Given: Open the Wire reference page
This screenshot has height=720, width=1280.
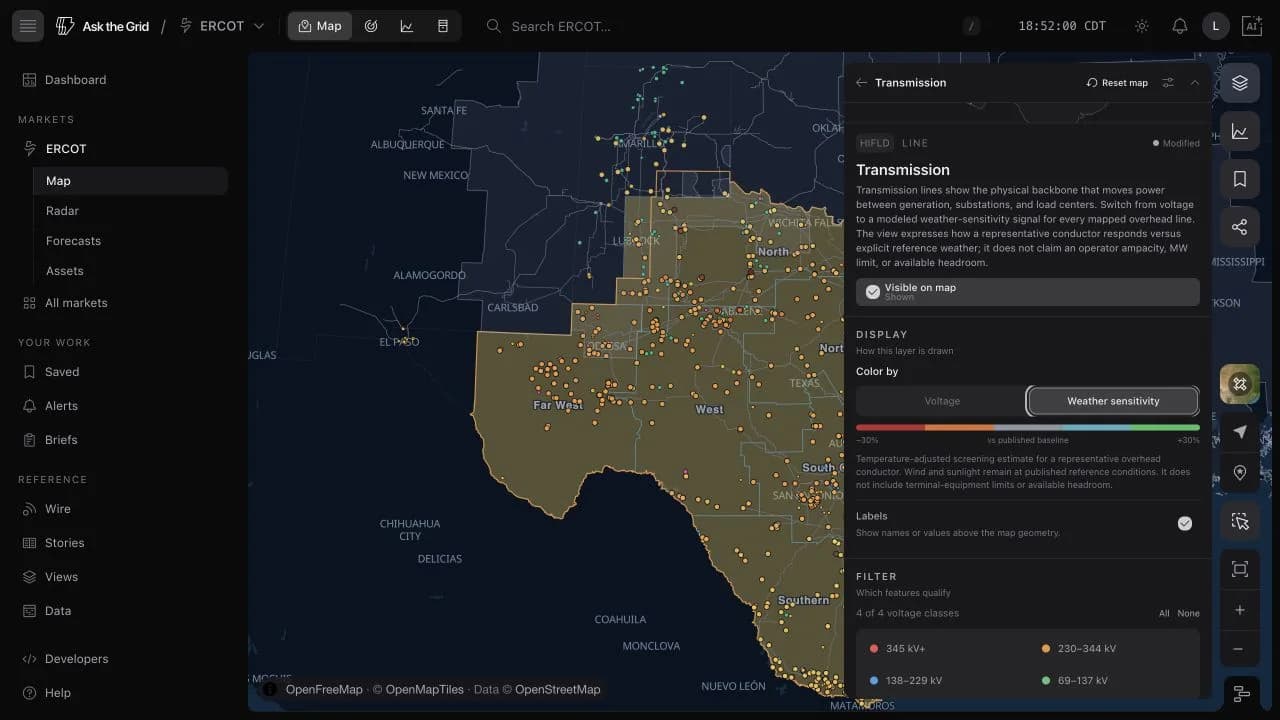Looking at the screenshot, I should point(123,509).
